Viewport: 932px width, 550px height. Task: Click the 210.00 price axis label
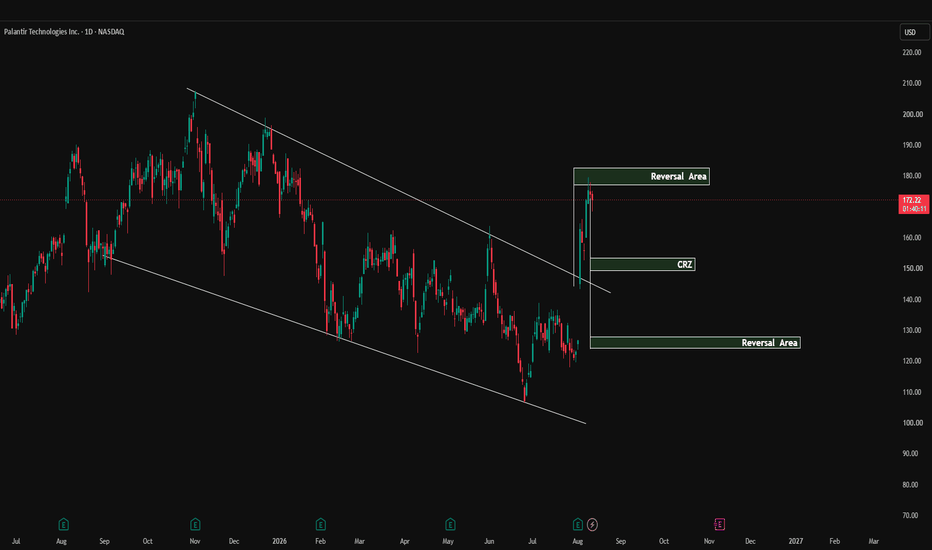tap(912, 83)
